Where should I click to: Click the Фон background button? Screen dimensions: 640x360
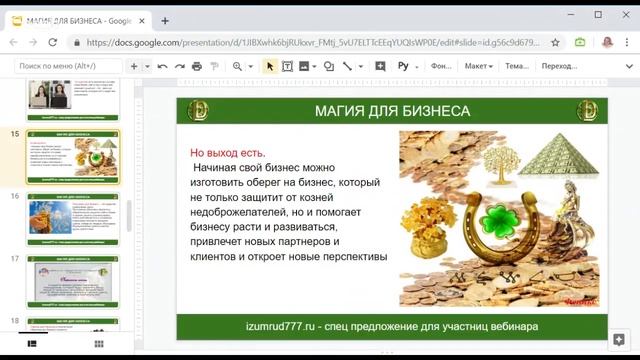441,66
